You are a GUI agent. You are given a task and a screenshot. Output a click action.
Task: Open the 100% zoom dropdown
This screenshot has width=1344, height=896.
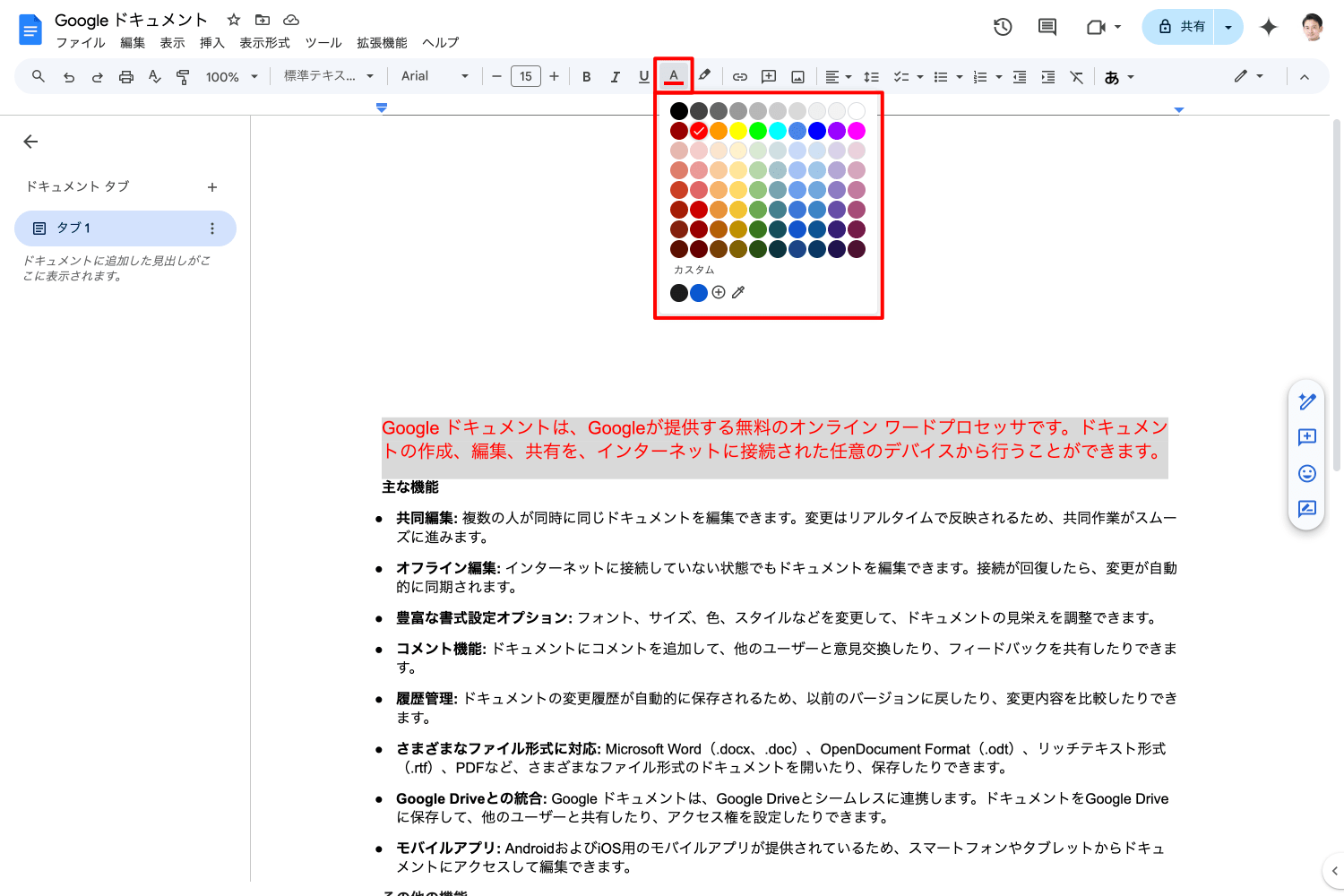(232, 77)
